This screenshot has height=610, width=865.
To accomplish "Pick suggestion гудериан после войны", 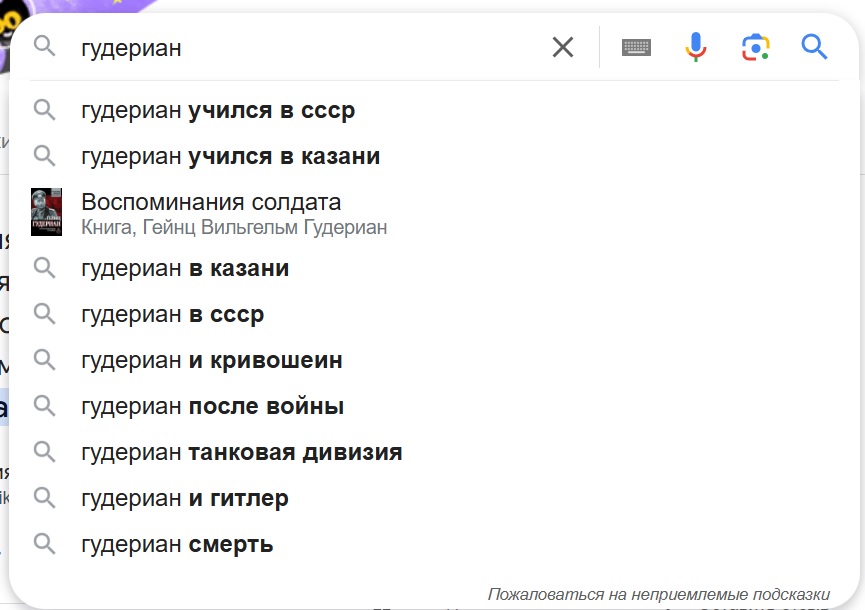I will click(x=213, y=406).
